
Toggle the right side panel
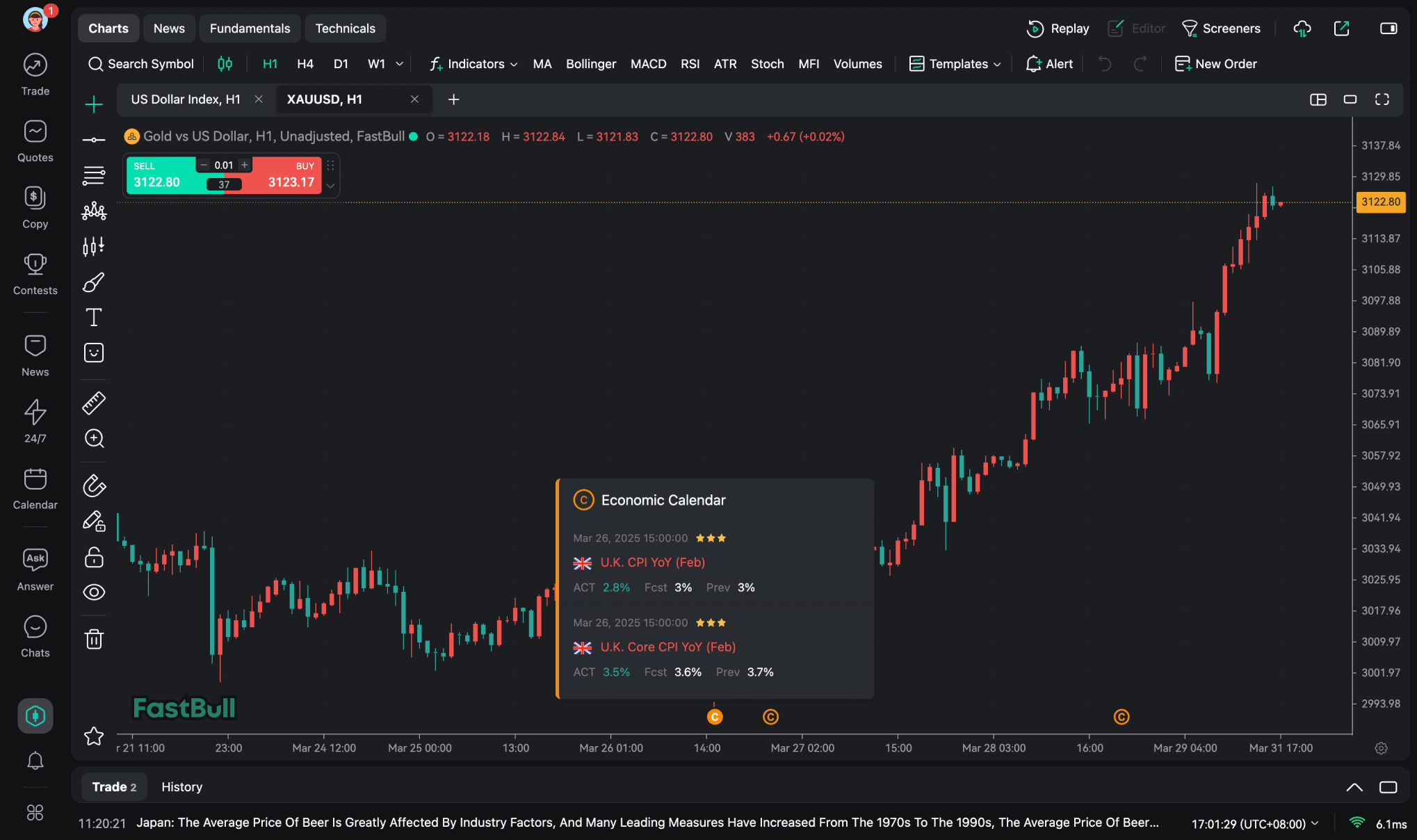point(1388,29)
